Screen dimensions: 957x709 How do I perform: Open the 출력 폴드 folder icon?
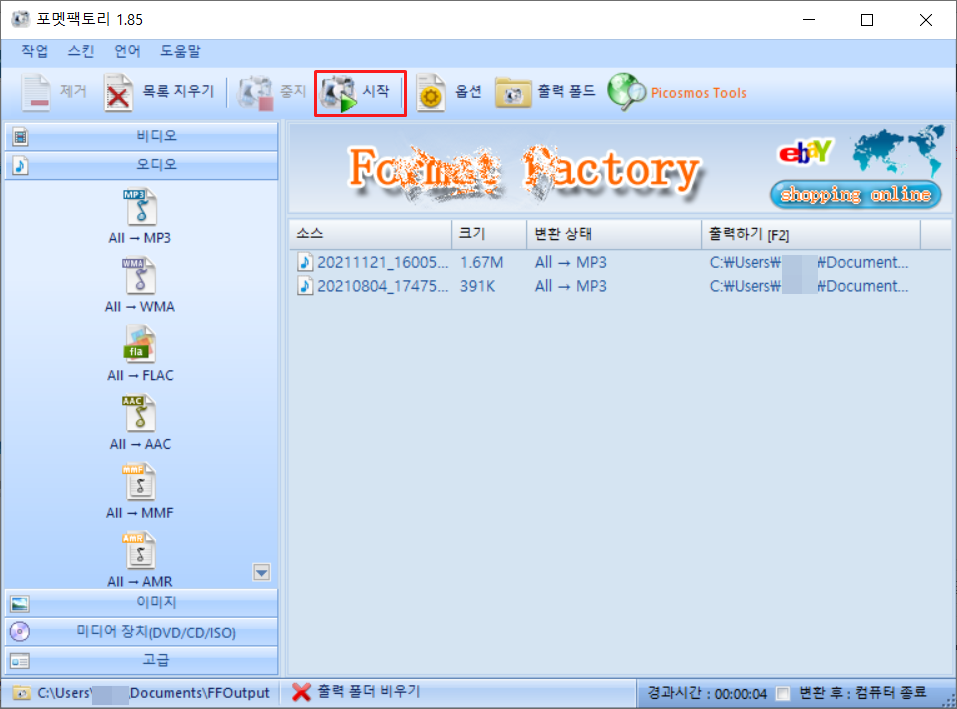(x=513, y=93)
